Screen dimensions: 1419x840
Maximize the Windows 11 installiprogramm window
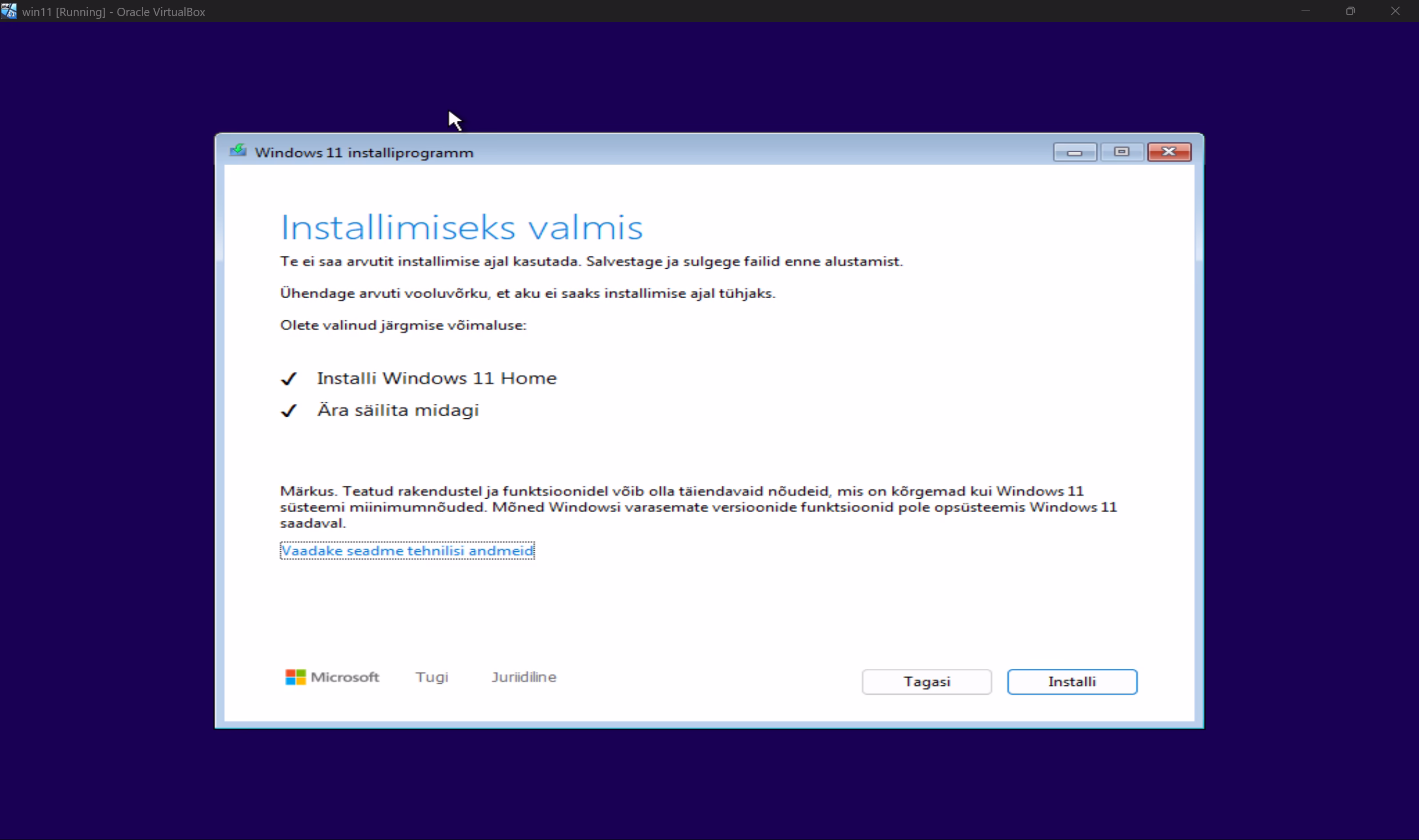point(1122,152)
